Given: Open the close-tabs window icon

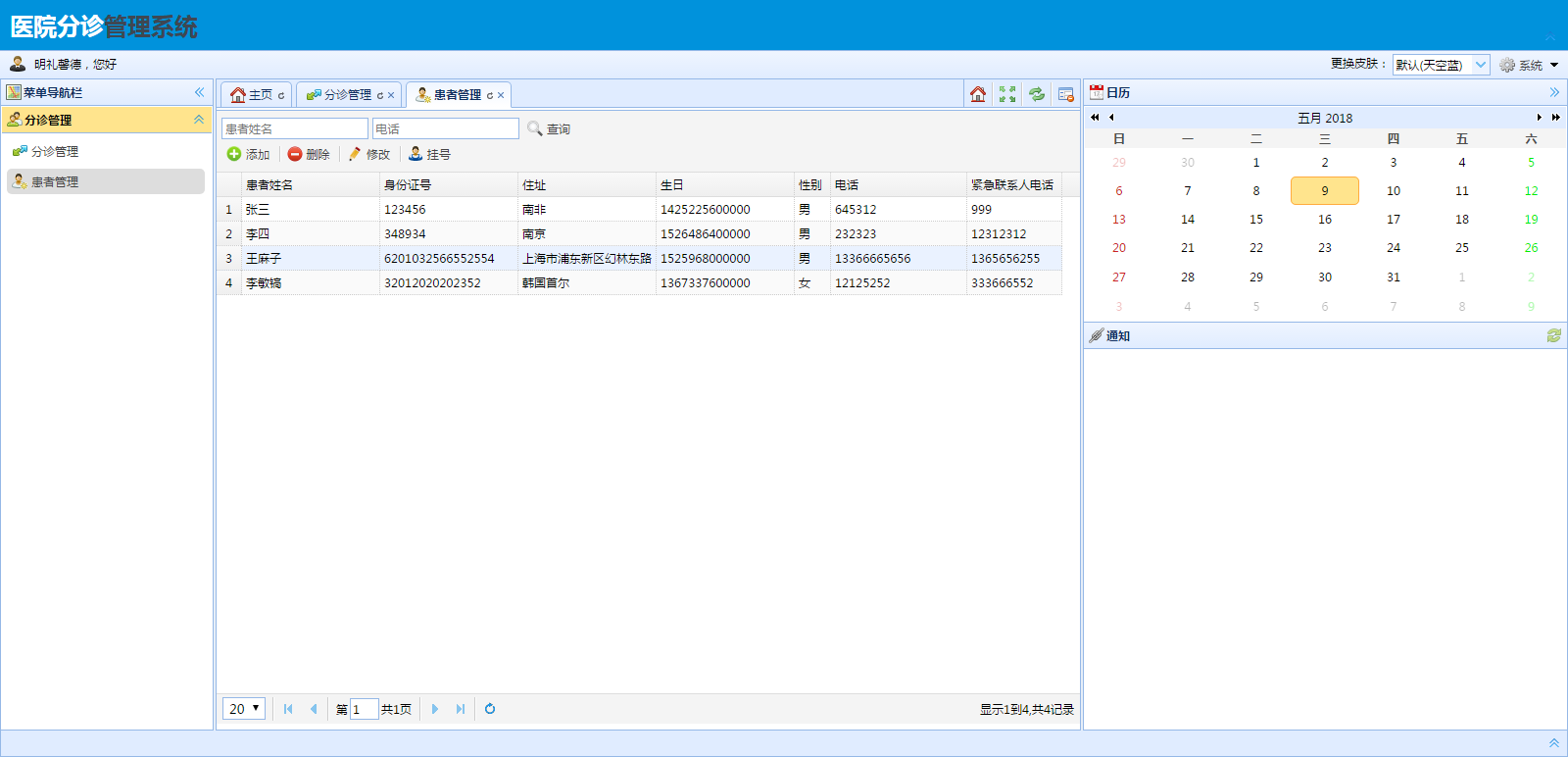Looking at the screenshot, I should tap(1066, 94).
